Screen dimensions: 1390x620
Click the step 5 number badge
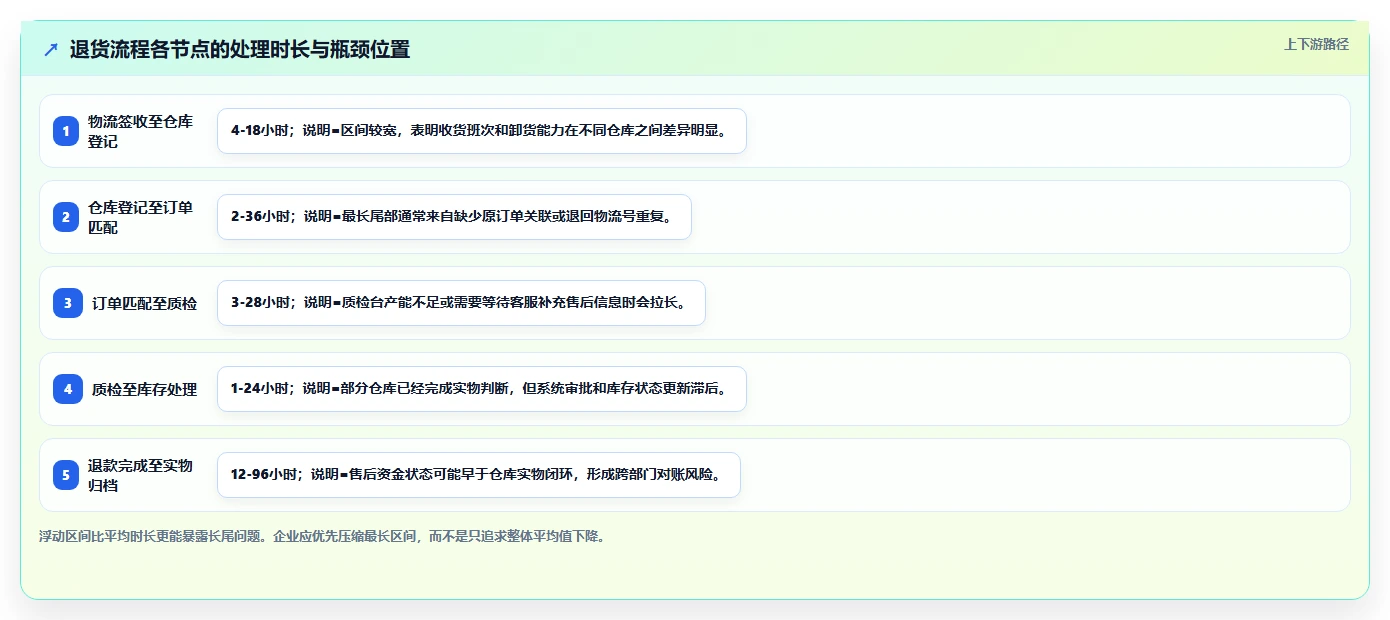pos(66,475)
